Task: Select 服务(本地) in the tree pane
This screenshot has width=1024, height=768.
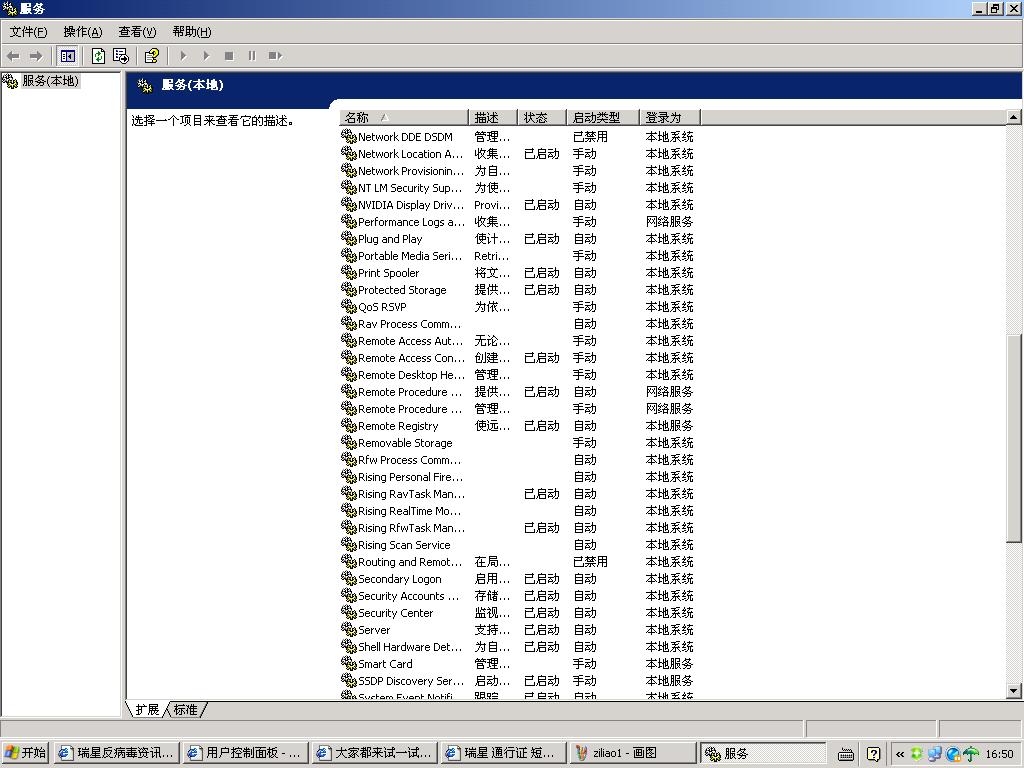Action: pyautogui.click(x=50, y=81)
